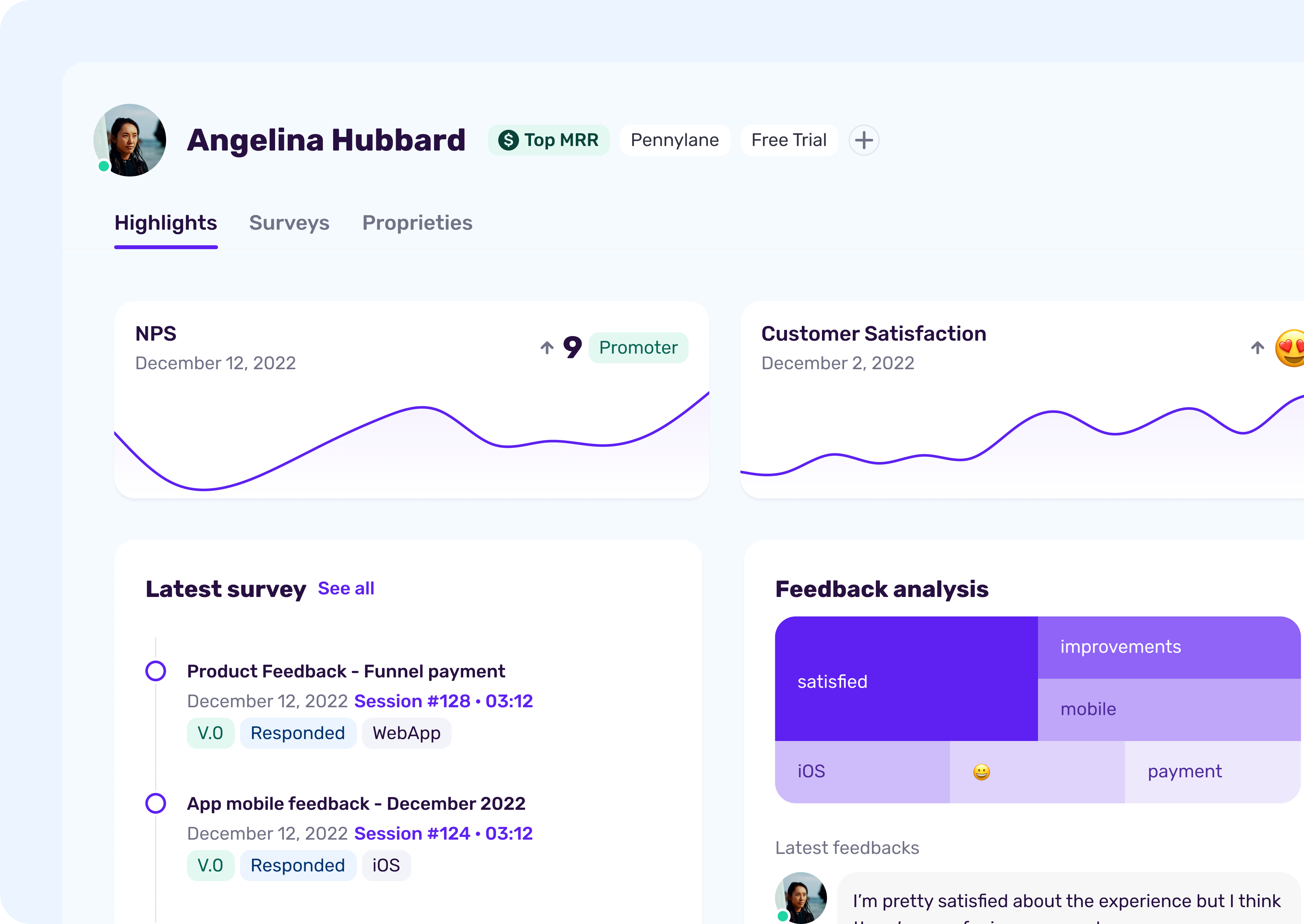Select the Highlights tab
This screenshot has width=1304, height=924.
165,223
